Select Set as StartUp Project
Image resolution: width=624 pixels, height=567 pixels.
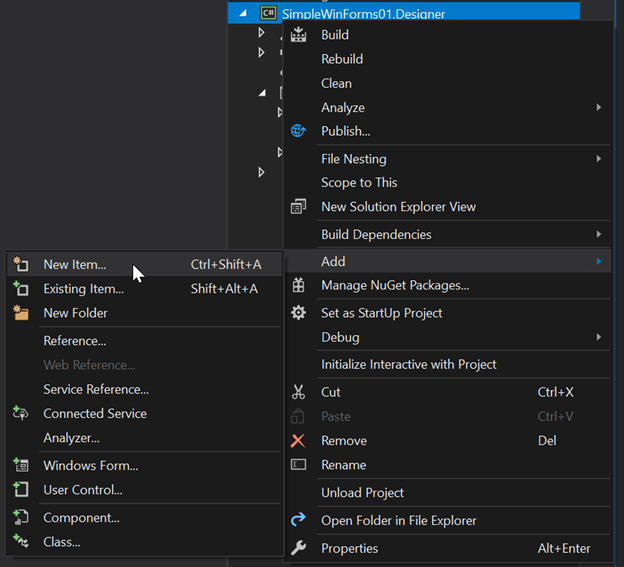pyautogui.click(x=448, y=313)
